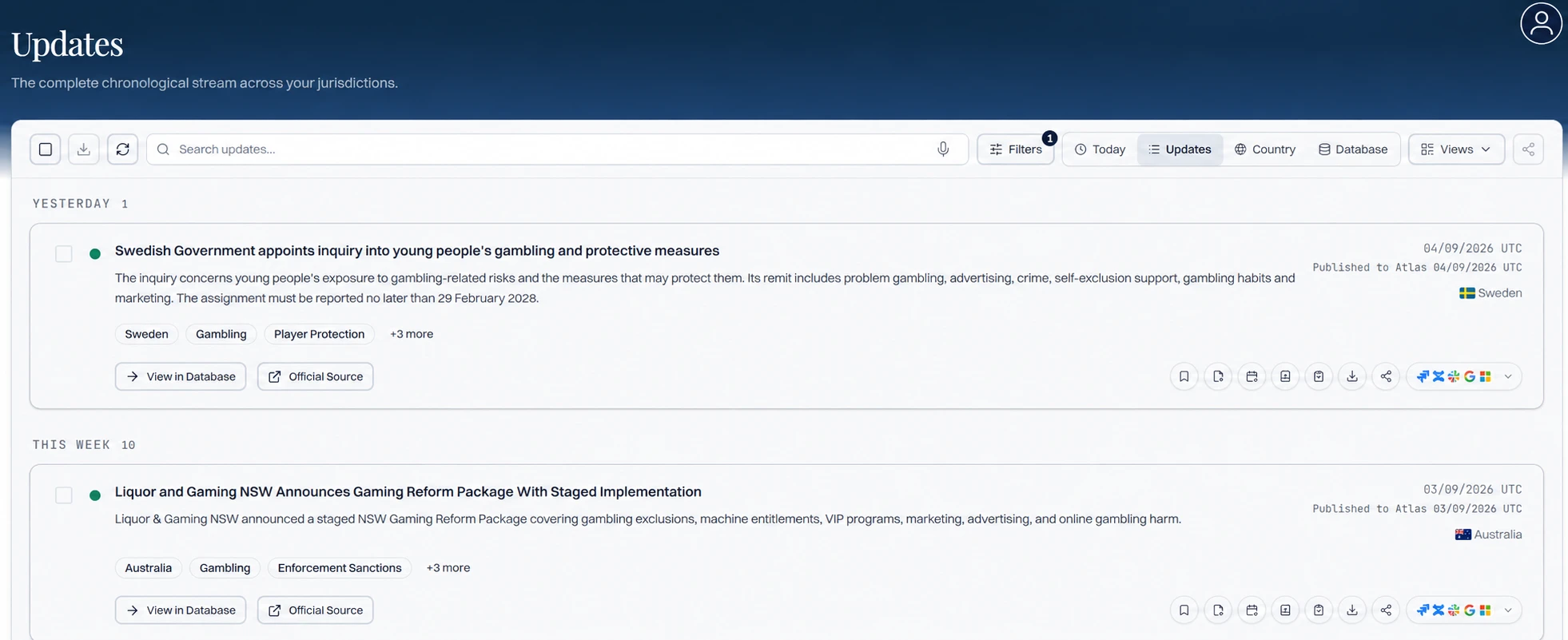Click the Search updates input field

[557, 149]
